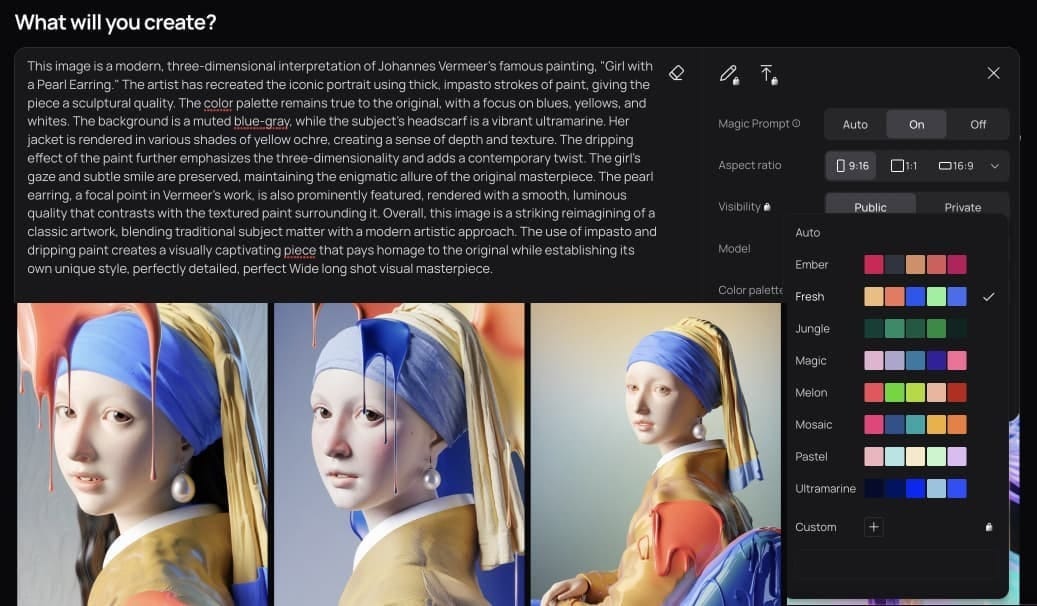1037x606 pixels.
Task: Click 'What will you create?' heading
Action: point(115,22)
